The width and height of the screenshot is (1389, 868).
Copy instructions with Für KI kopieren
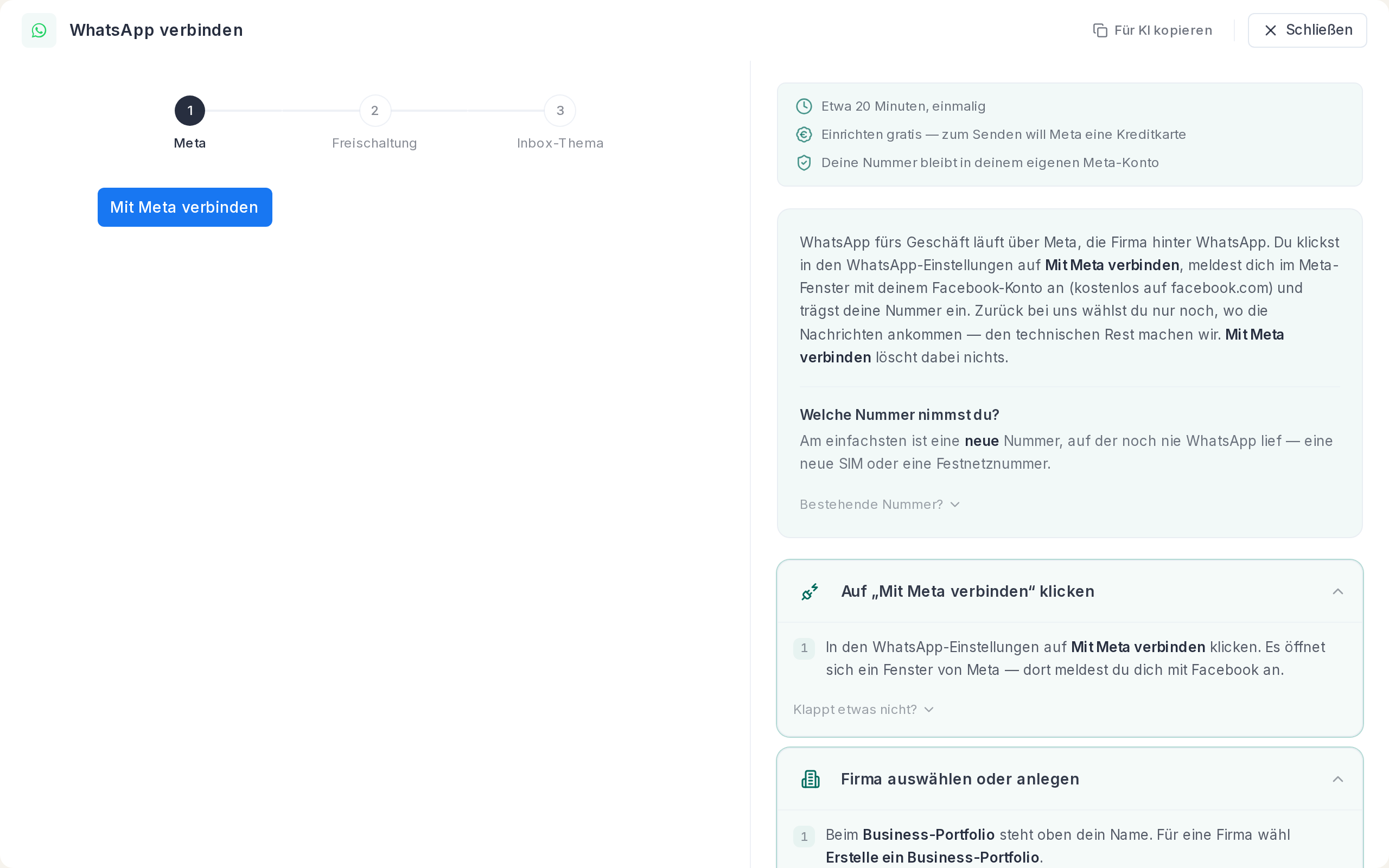click(1152, 30)
